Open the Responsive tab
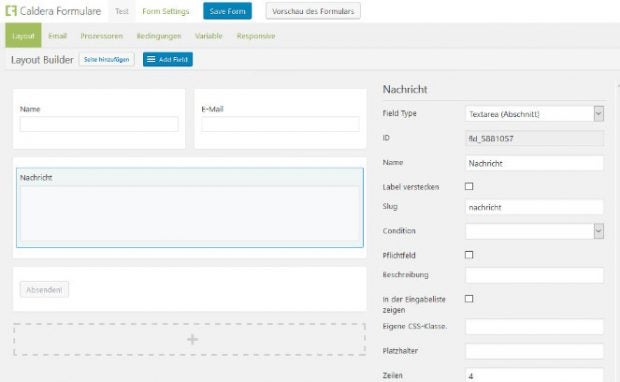 click(255, 36)
